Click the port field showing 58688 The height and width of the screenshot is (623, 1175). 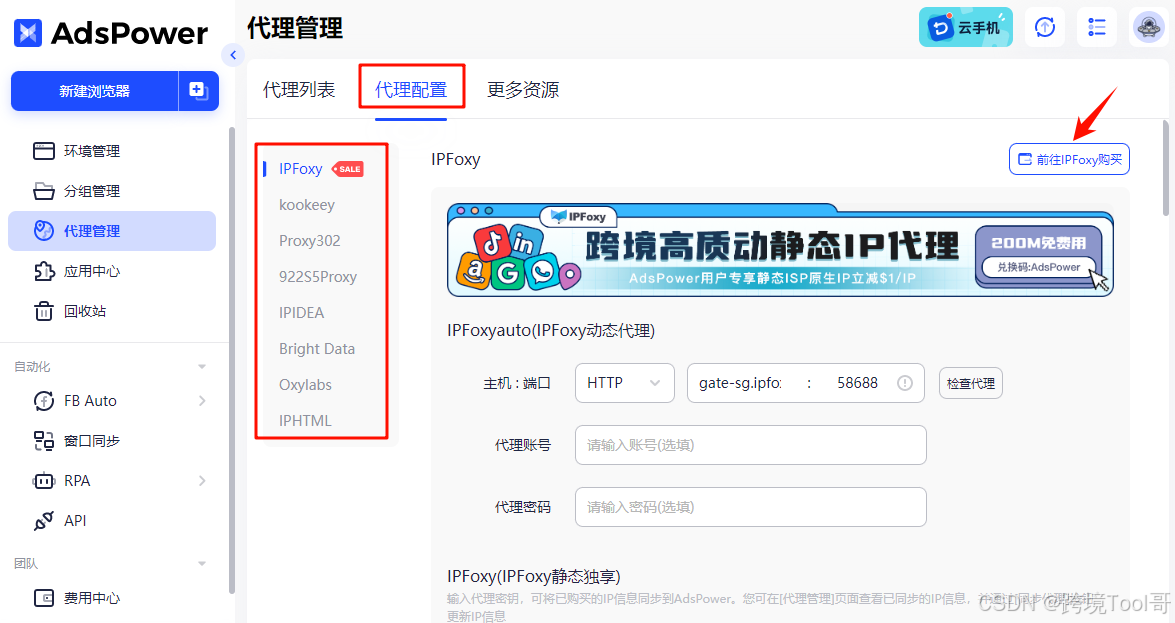[x=857, y=383]
